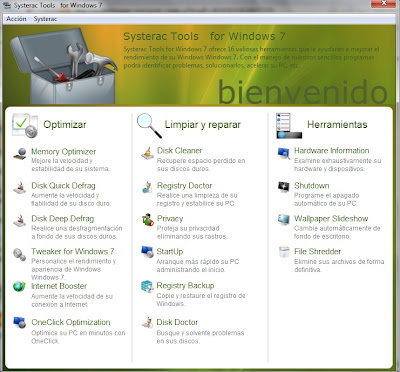Click the Privacy icon
This screenshot has width=400, height=372.
147,220
